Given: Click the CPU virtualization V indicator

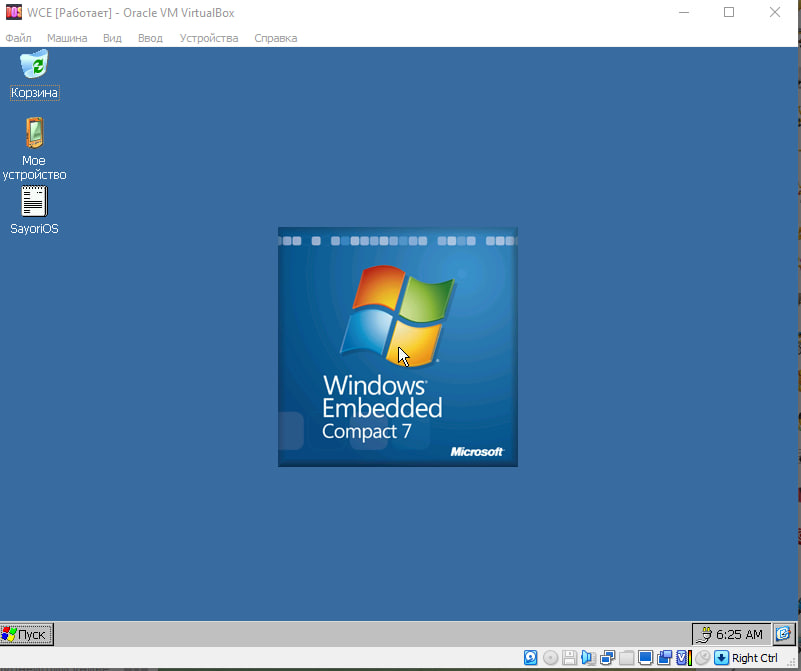Looking at the screenshot, I should click(684, 658).
